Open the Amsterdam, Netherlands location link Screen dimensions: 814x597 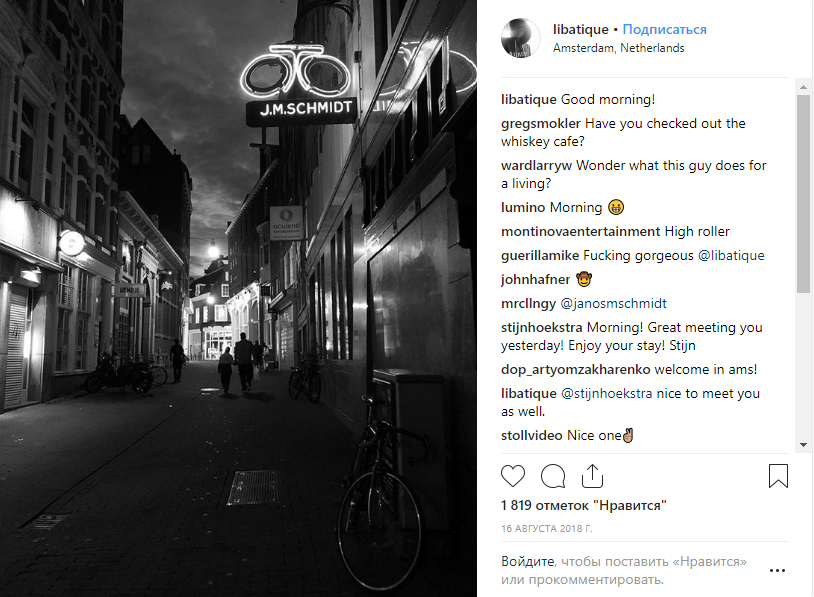point(619,48)
